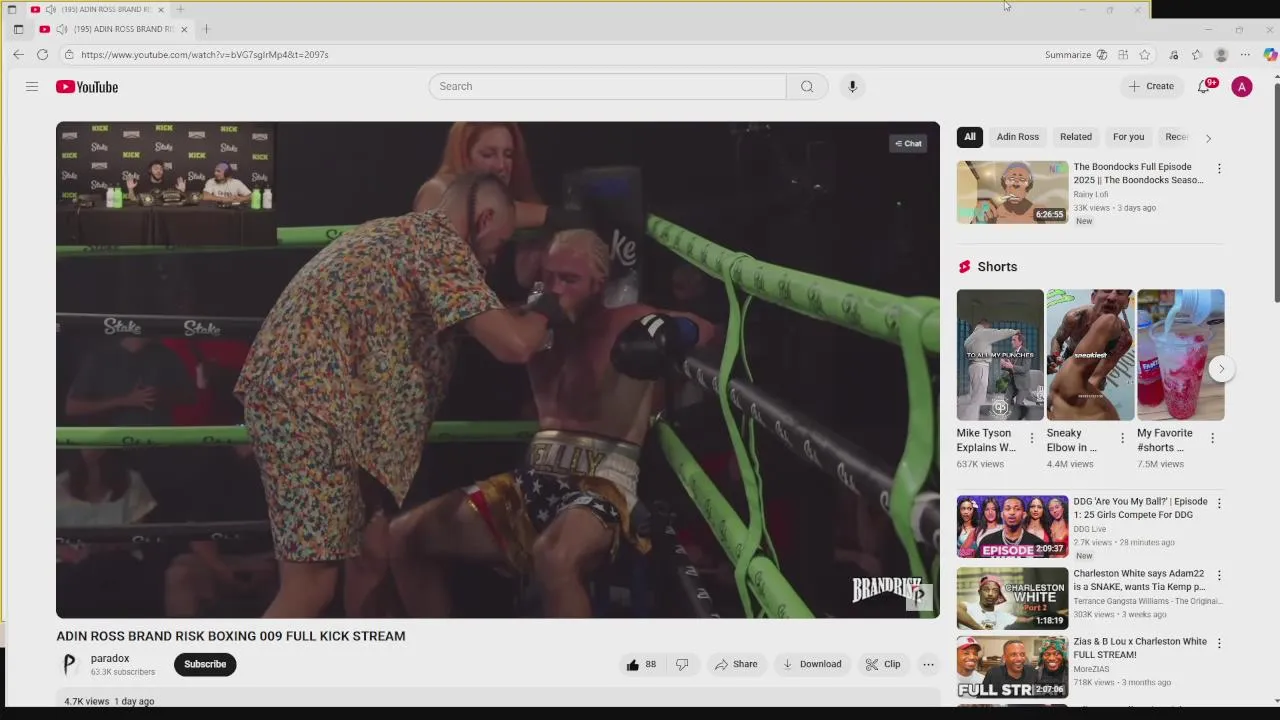
Task: Open tab actions menu in front window
Action: click(18, 29)
